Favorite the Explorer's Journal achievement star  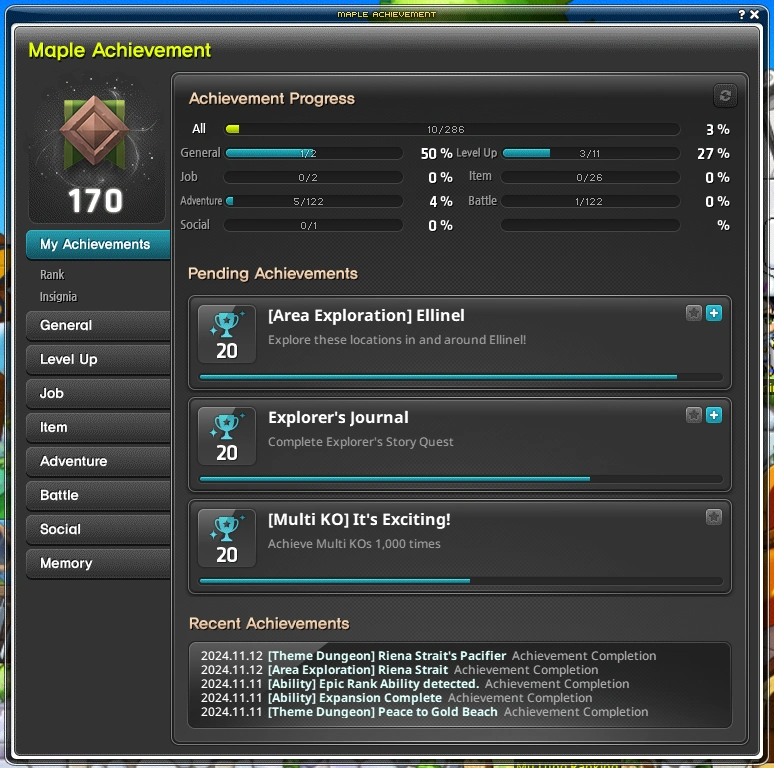[693, 415]
